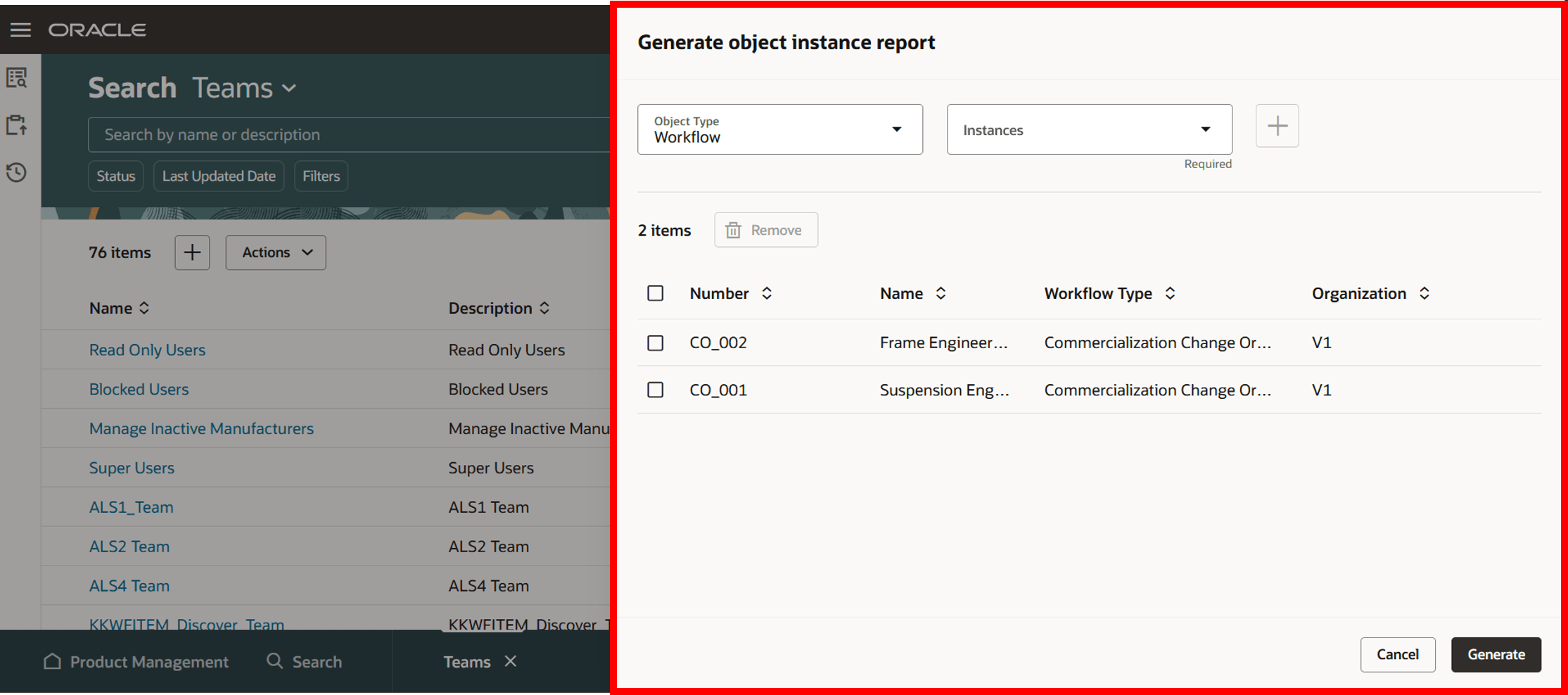Select the checkbox for row CO_001
This screenshot has height=695, width=1568.
coord(655,390)
